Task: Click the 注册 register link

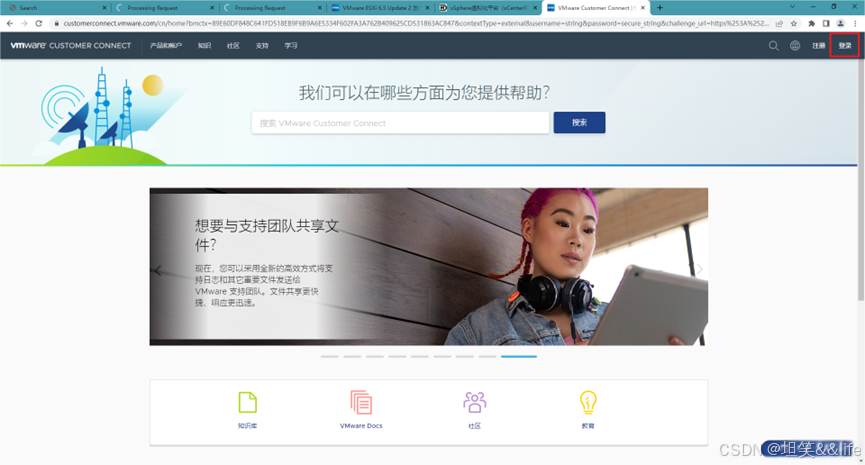Action: (x=819, y=46)
